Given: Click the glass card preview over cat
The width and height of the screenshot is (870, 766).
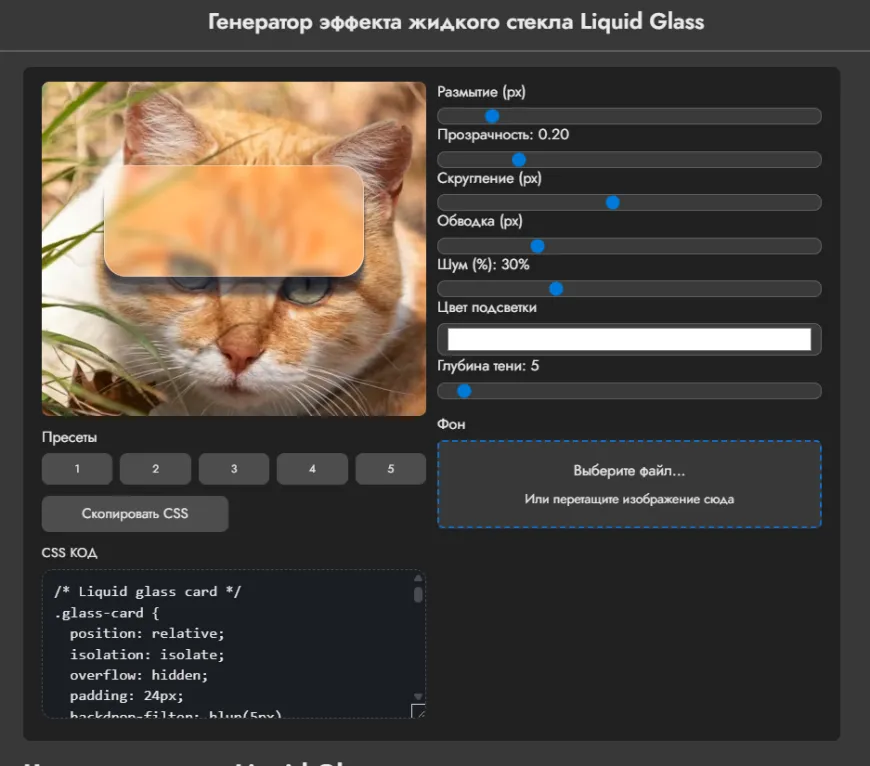Looking at the screenshot, I should tap(233, 221).
